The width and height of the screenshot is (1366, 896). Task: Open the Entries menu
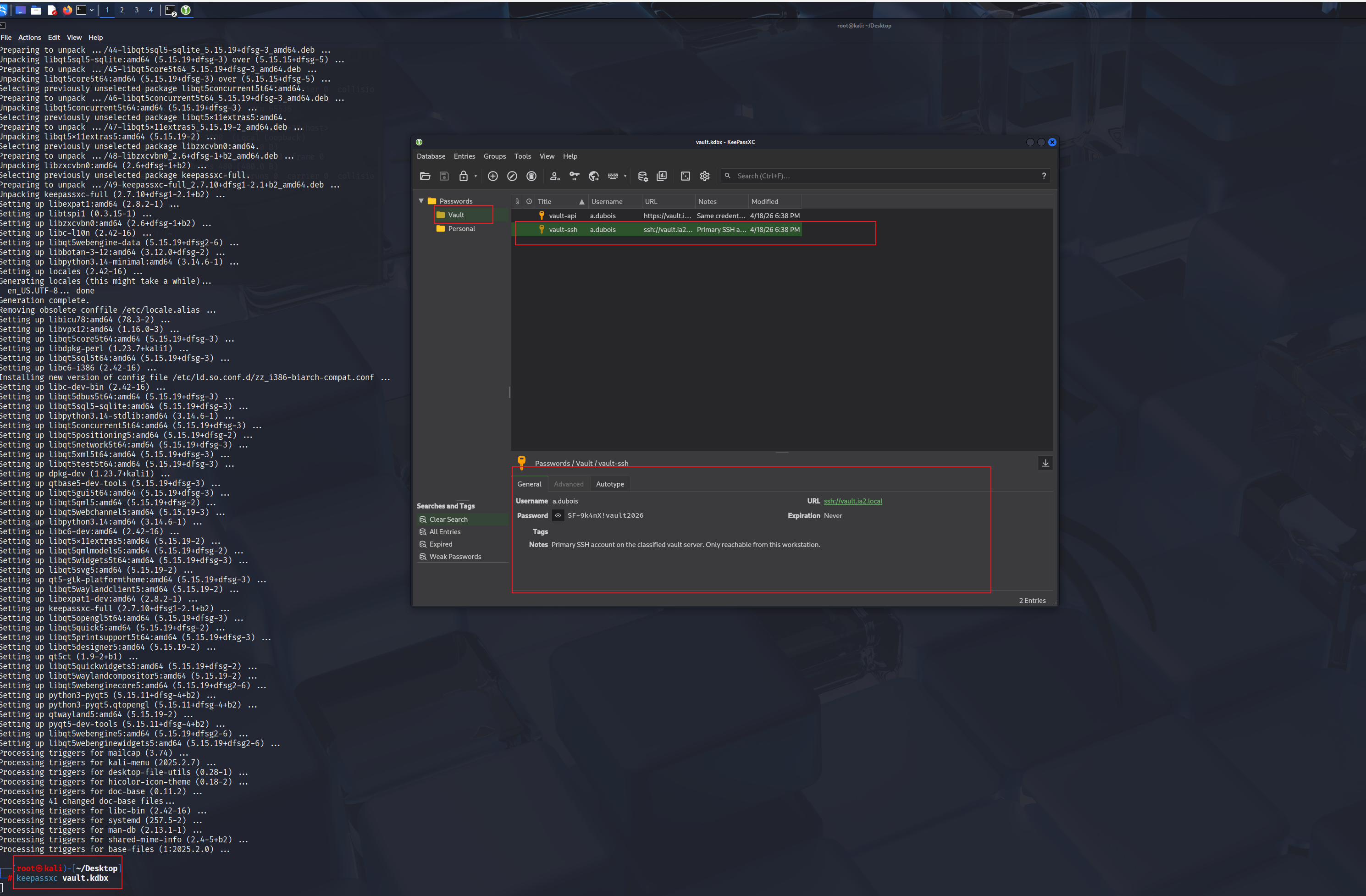(x=465, y=156)
